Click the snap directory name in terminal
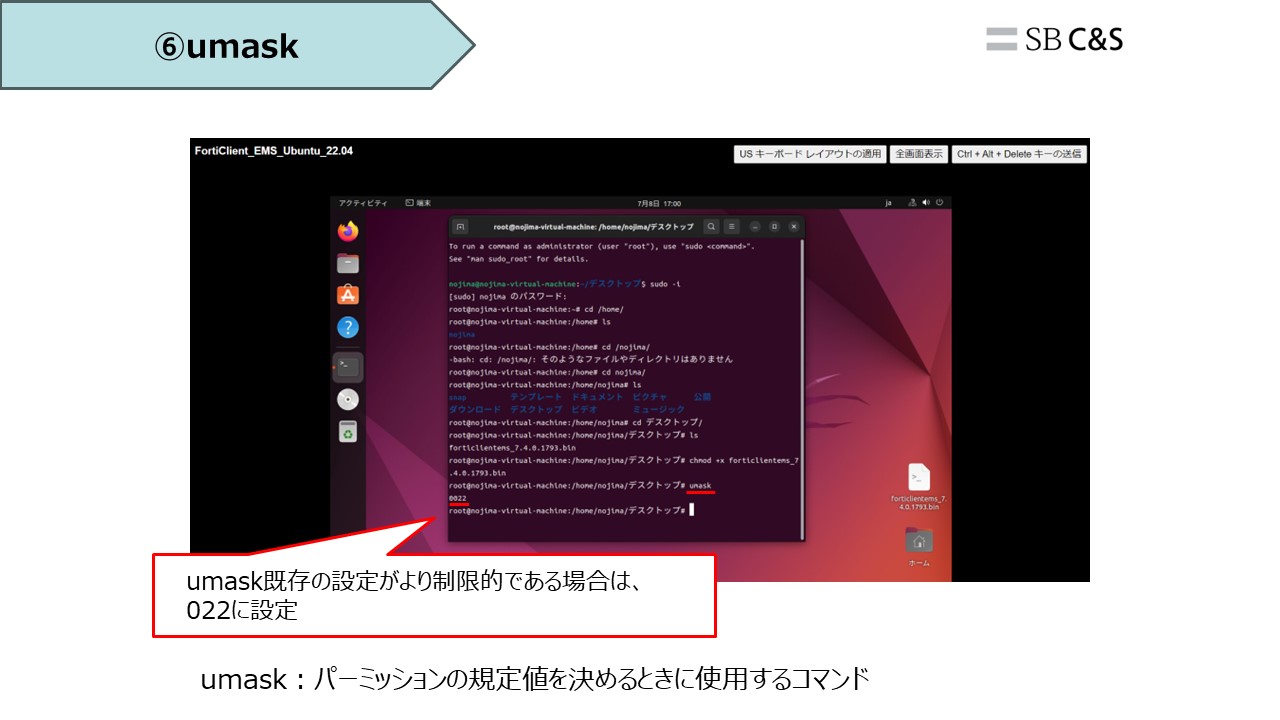The width and height of the screenshot is (1280, 720). tap(458, 397)
